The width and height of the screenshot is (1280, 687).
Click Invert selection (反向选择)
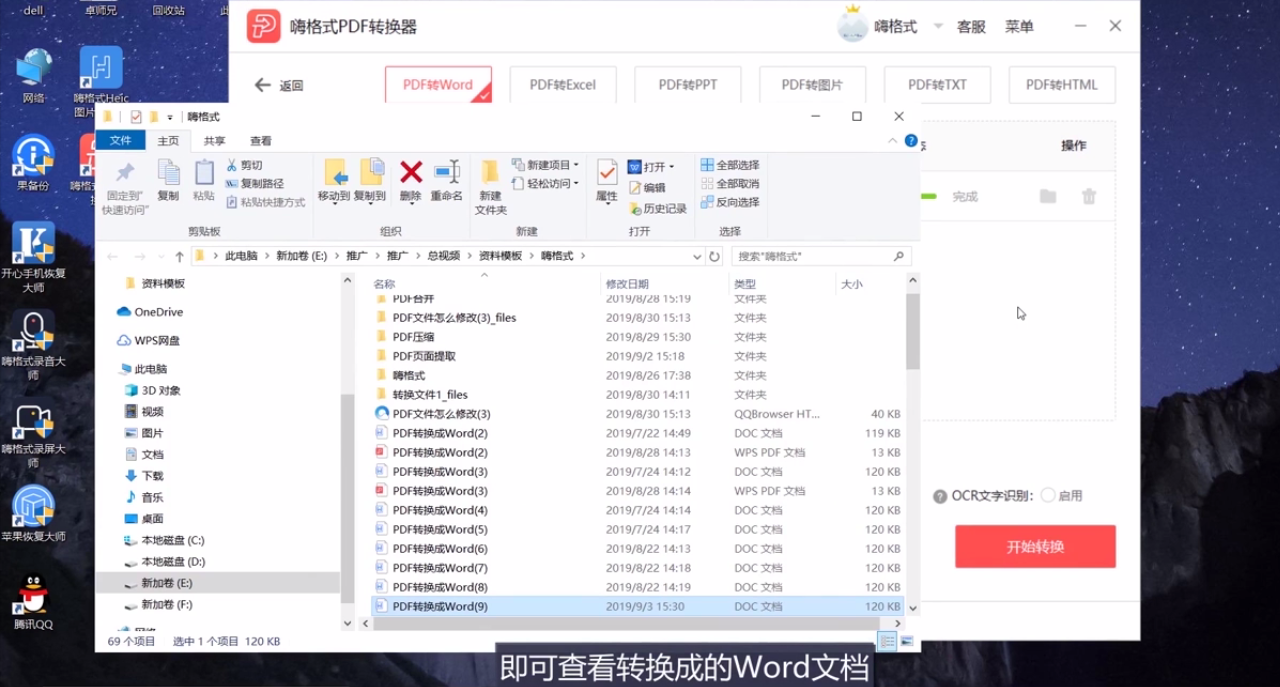(730, 202)
